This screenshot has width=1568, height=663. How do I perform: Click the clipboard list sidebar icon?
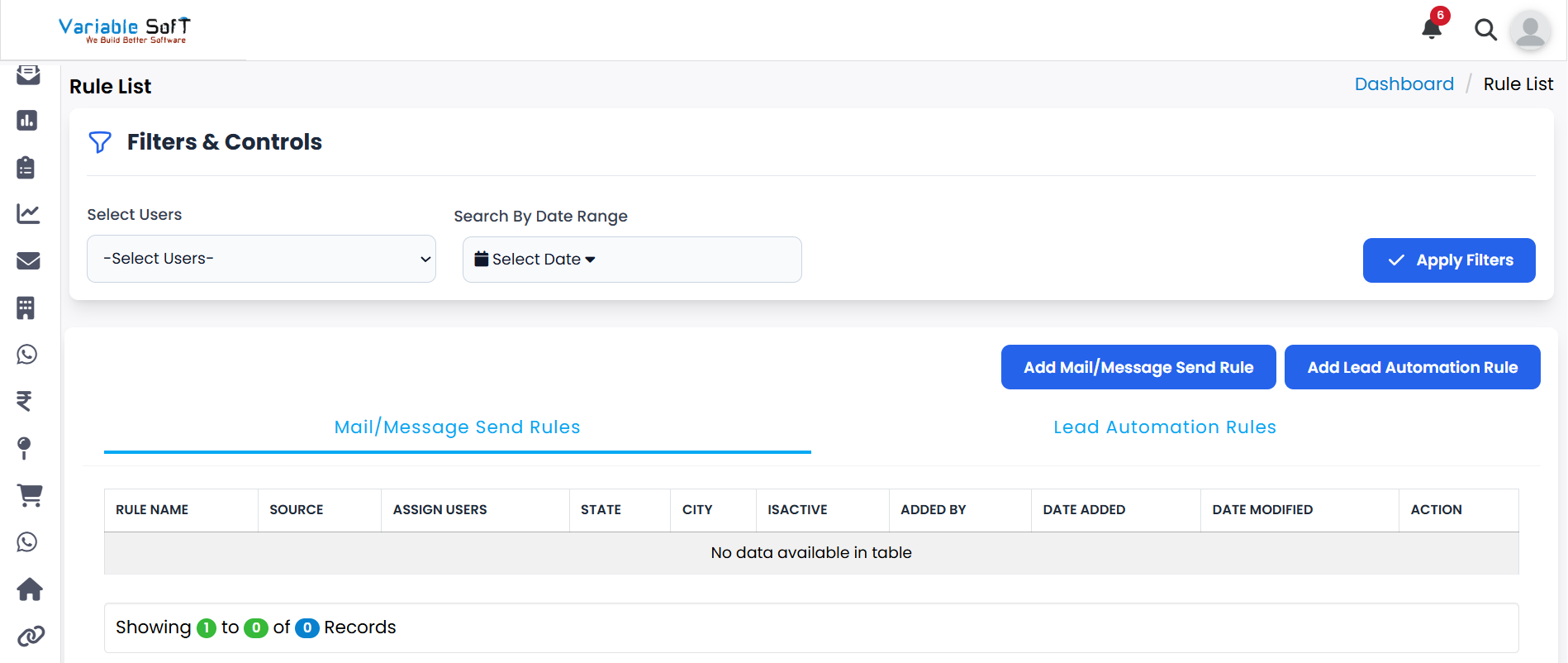[x=26, y=168]
